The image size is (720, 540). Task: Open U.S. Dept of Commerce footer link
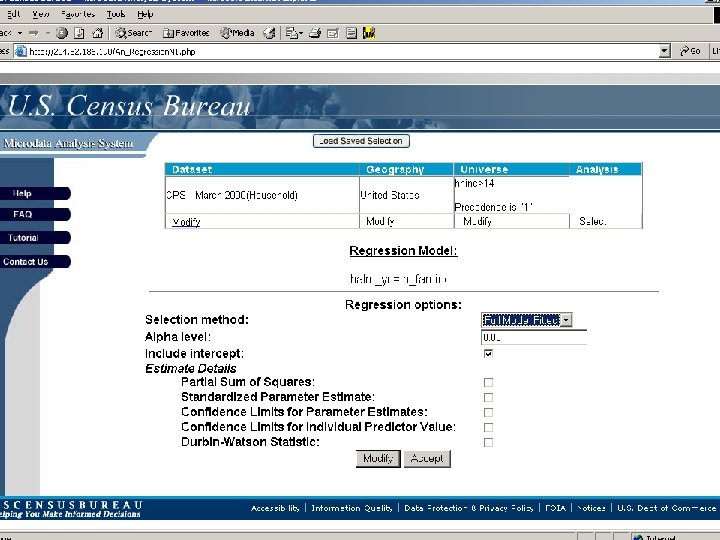pyautogui.click(x=666, y=508)
